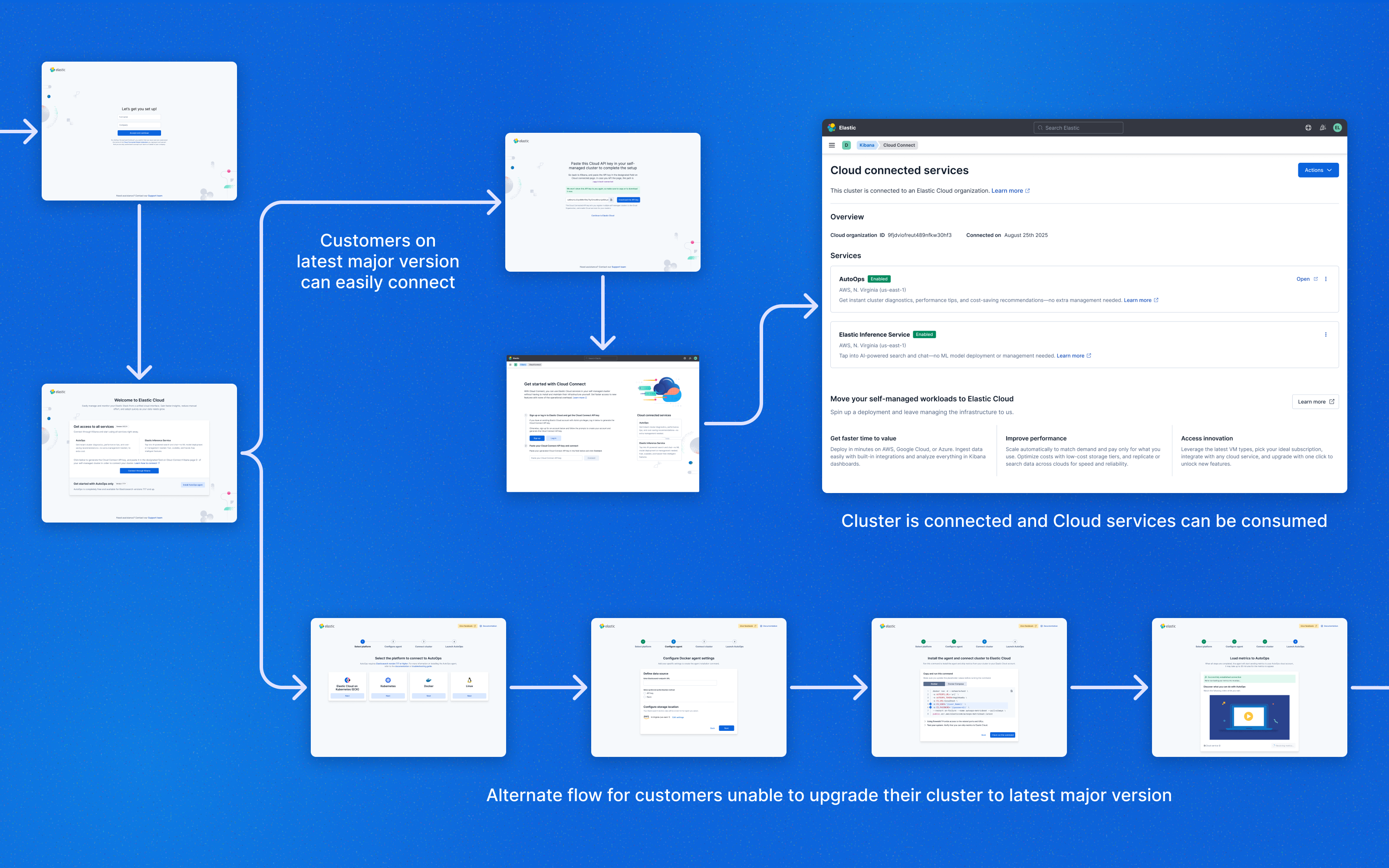The width and height of the screenshot is (1389, 868).
Task: Switch to the Docker command tab
Action: tap(934, 684)
